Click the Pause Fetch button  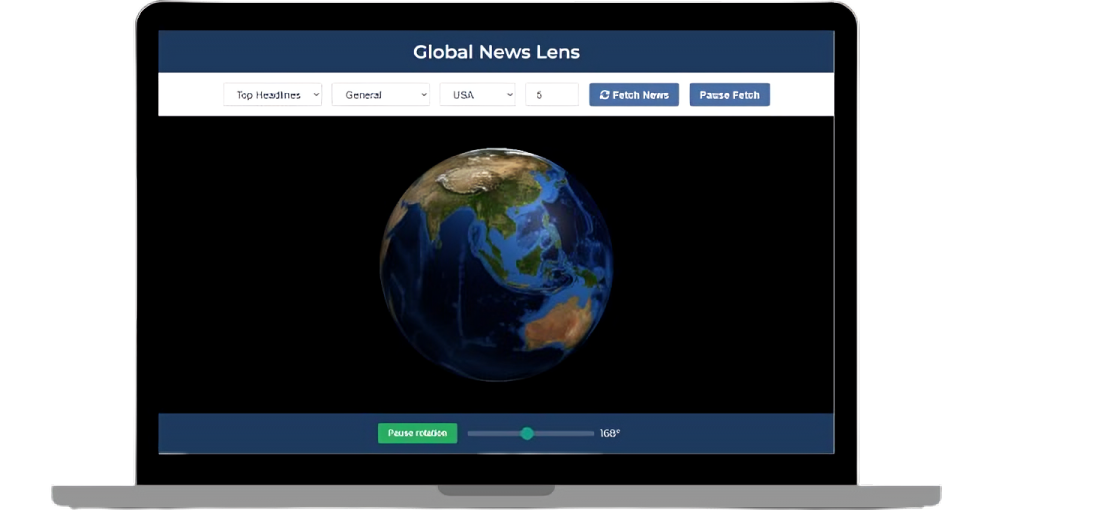pos(730,95)
